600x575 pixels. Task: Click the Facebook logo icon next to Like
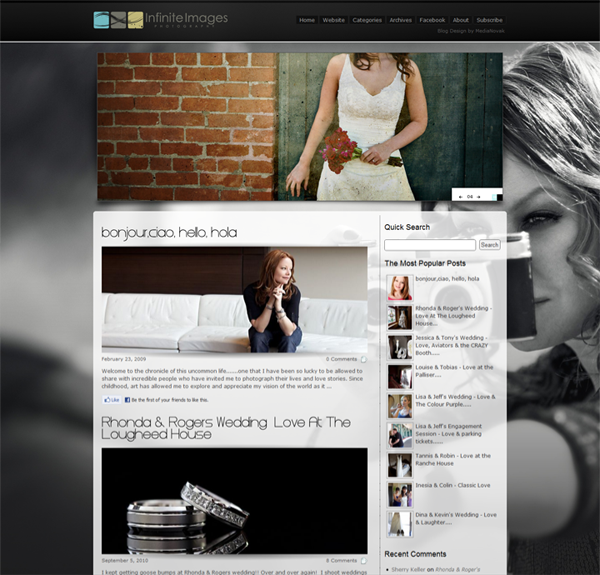pos(127,400)
